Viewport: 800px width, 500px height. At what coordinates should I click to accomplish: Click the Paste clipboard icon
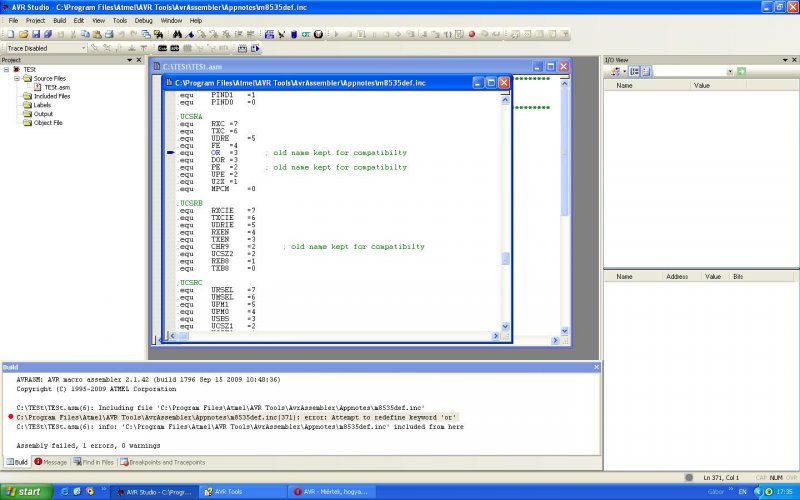click(97, 34)
